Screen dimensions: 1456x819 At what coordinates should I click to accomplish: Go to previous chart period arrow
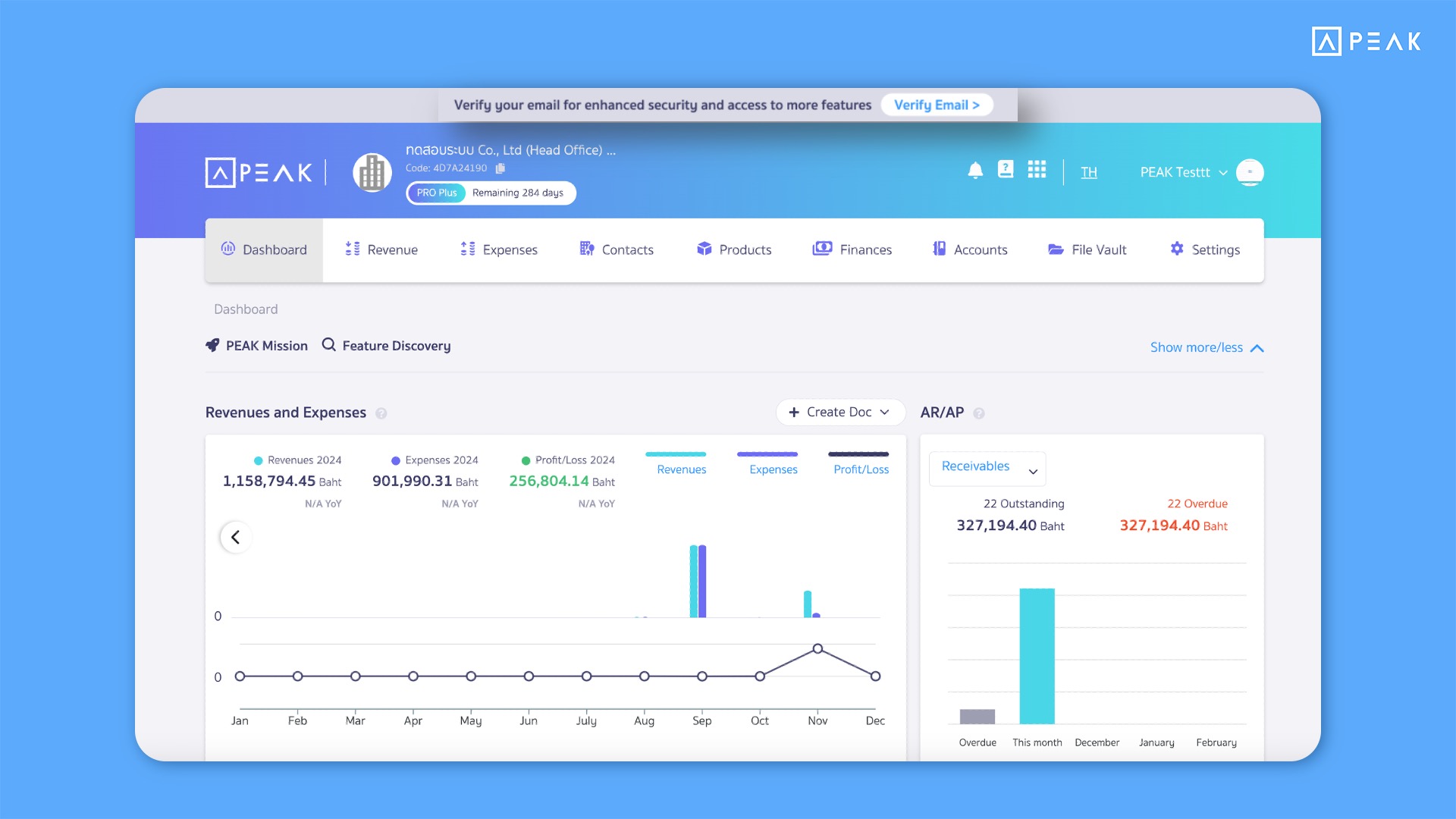click(x=236, y=537)
